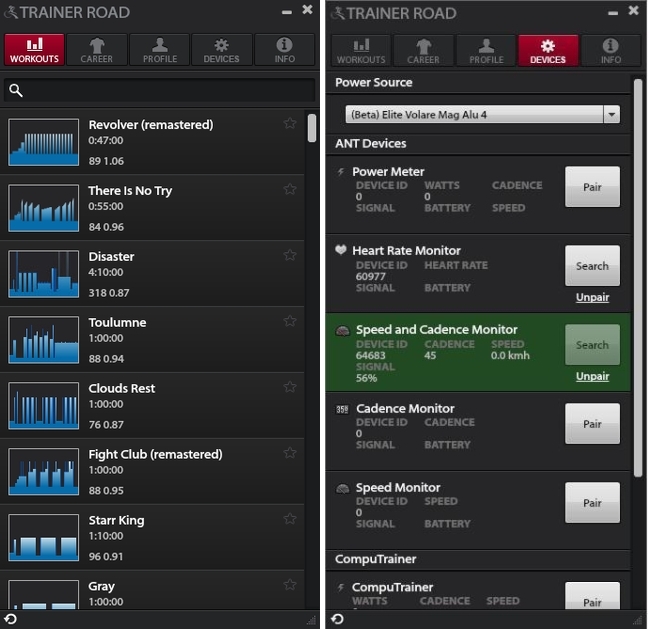Pair the Power Meter device
Image resolution: width=649 pixels, height=629 pixels.
[592, 187]
